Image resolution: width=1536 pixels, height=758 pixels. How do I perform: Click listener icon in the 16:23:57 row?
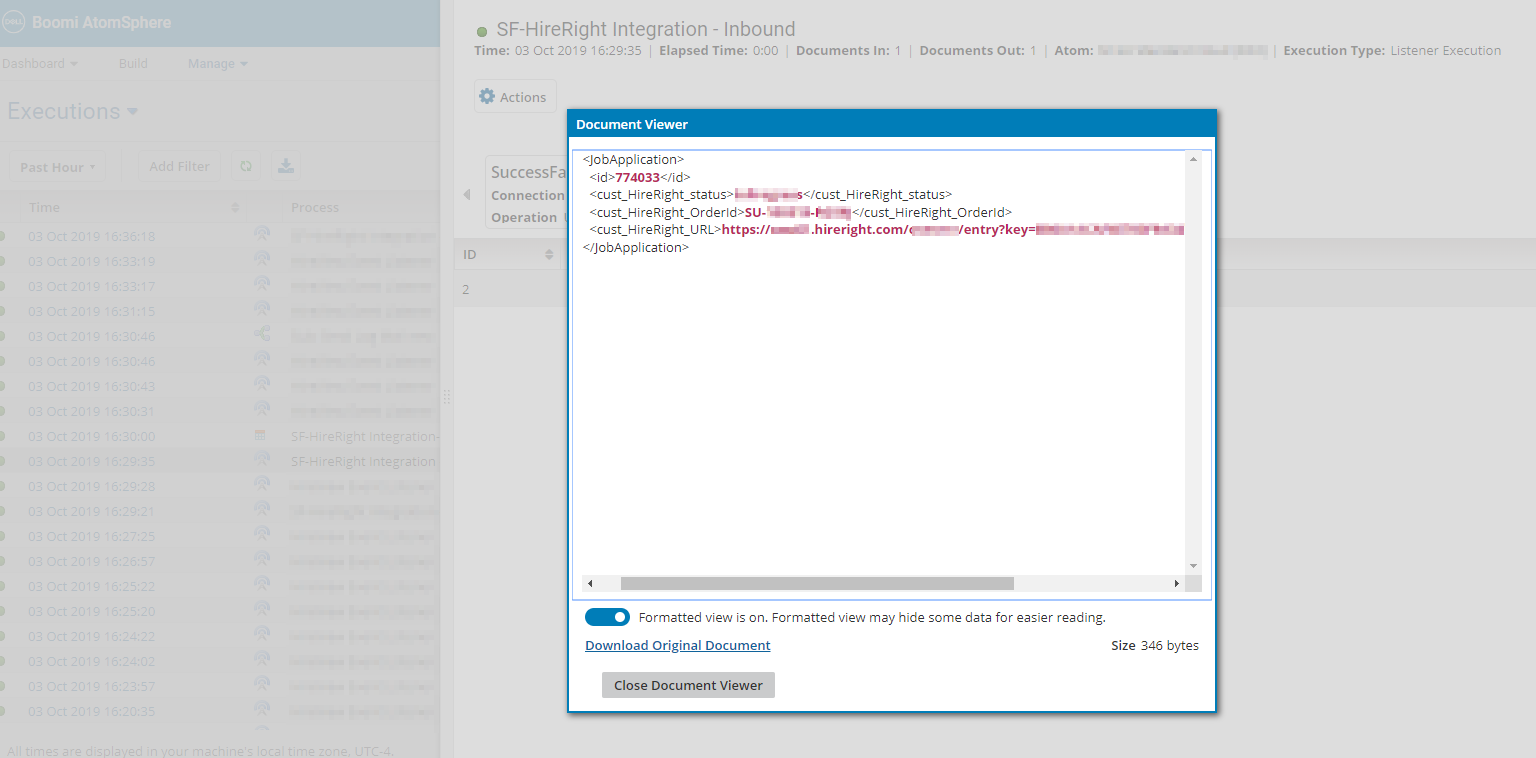coord(261,685)
